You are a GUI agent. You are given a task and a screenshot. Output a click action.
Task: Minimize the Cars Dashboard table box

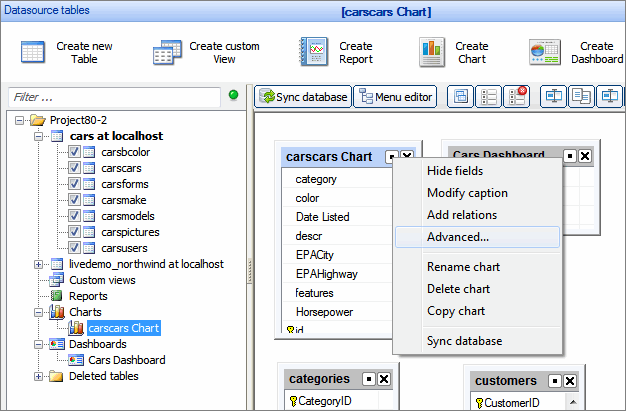(x=570, y=156)
